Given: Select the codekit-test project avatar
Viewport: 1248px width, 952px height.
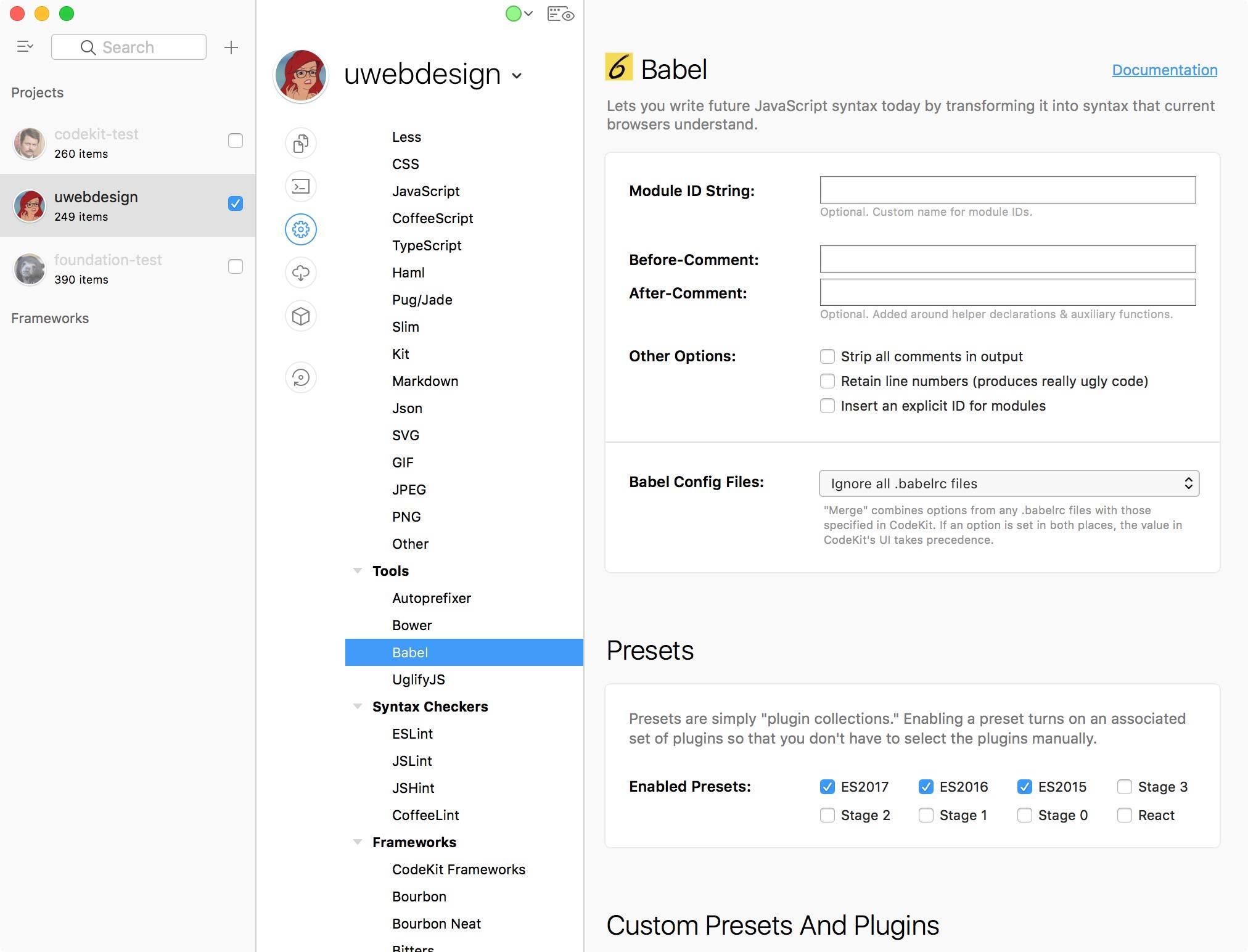Looking at the screenshot, I should tap(29, 143).
